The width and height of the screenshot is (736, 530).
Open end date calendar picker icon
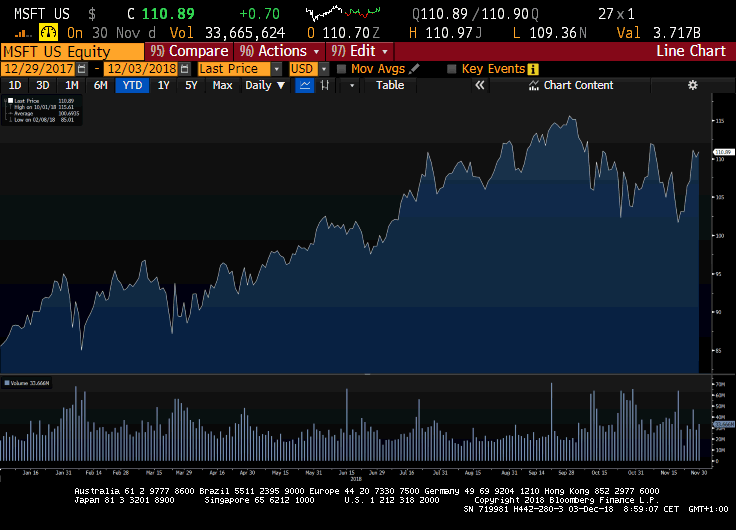point(185,69)
